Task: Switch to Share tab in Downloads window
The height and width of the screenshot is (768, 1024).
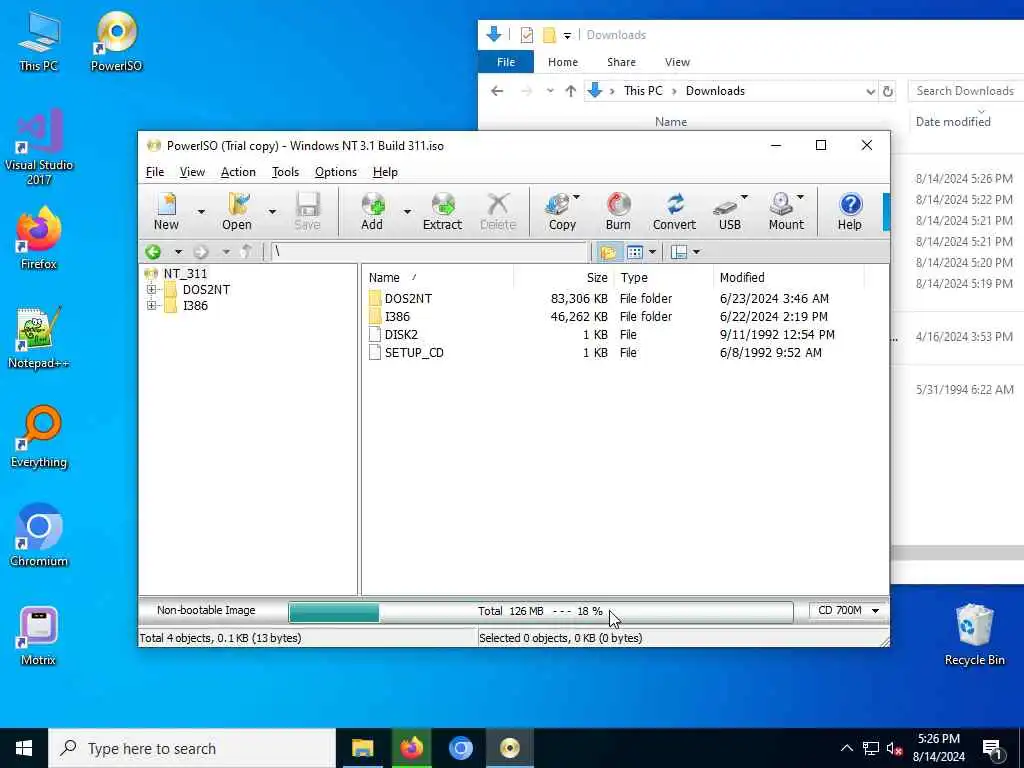Action: (621, 62)
